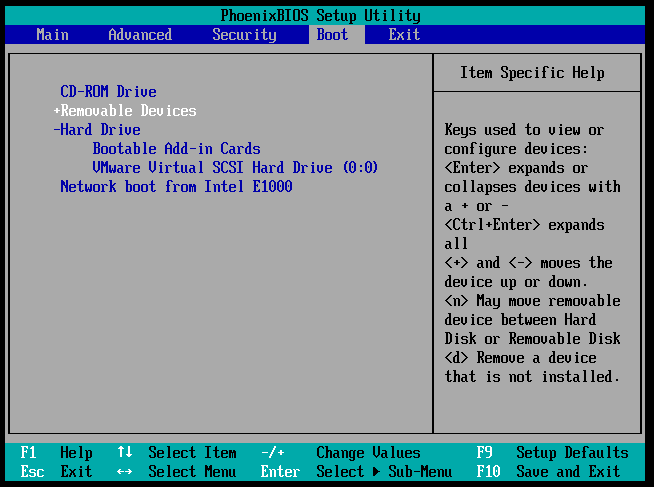Click the -/+ Change Values hint
Screen dimensions: 654x487
pyautogui.click(x=341, y=453)
